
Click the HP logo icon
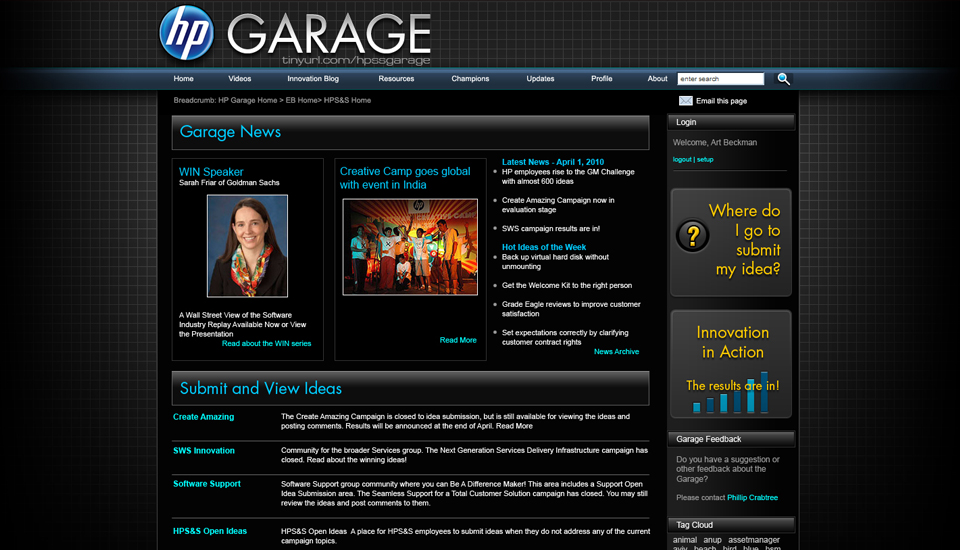tap(187, 33)
